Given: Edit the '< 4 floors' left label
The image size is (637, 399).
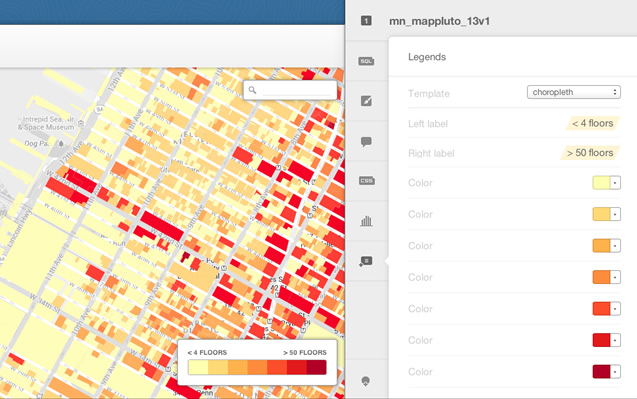Looking at the screenshot, I should point(593,124).
